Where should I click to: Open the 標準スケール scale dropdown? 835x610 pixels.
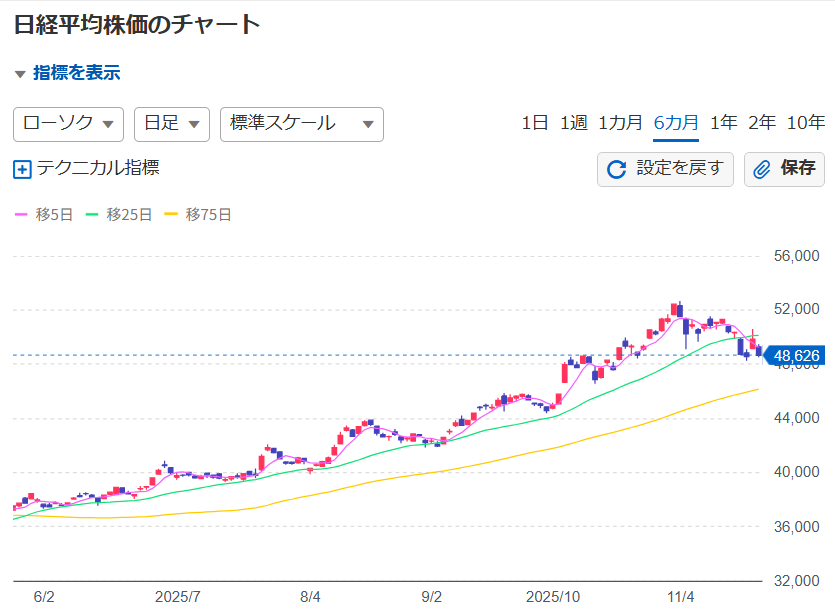[301, 124]
